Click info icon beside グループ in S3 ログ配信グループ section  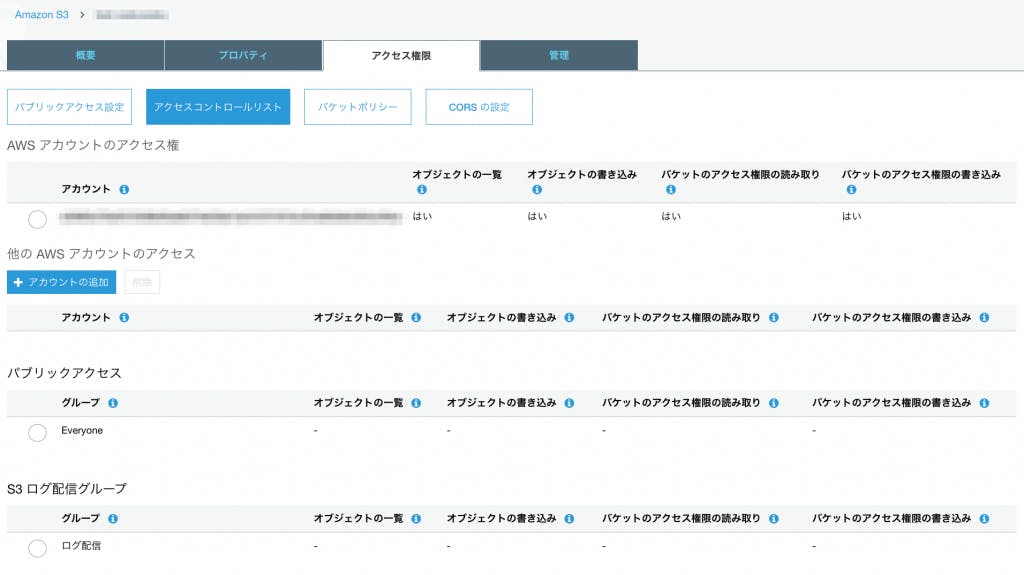(x=113, y=519)
